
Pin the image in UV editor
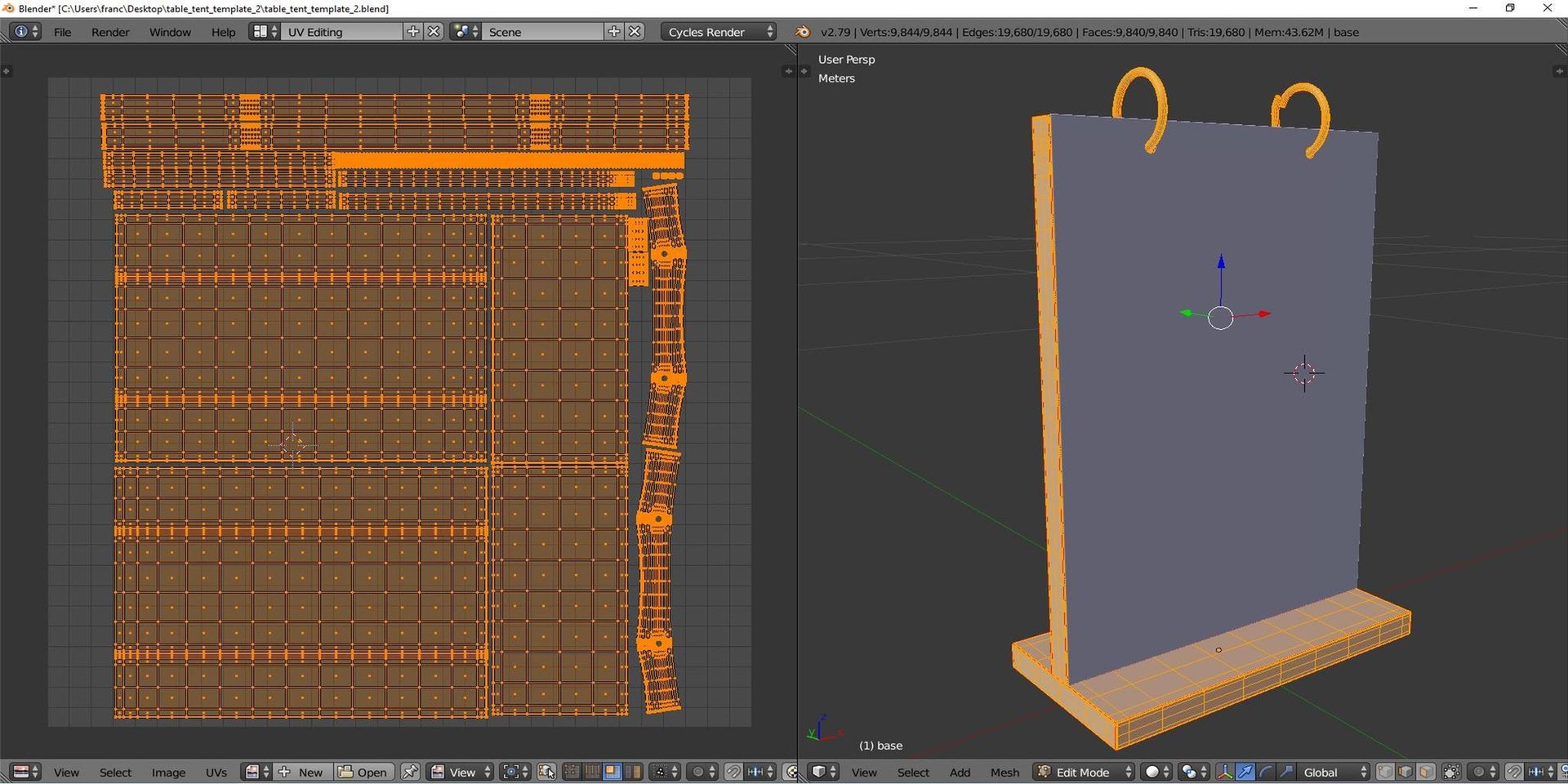click(410, 772)
